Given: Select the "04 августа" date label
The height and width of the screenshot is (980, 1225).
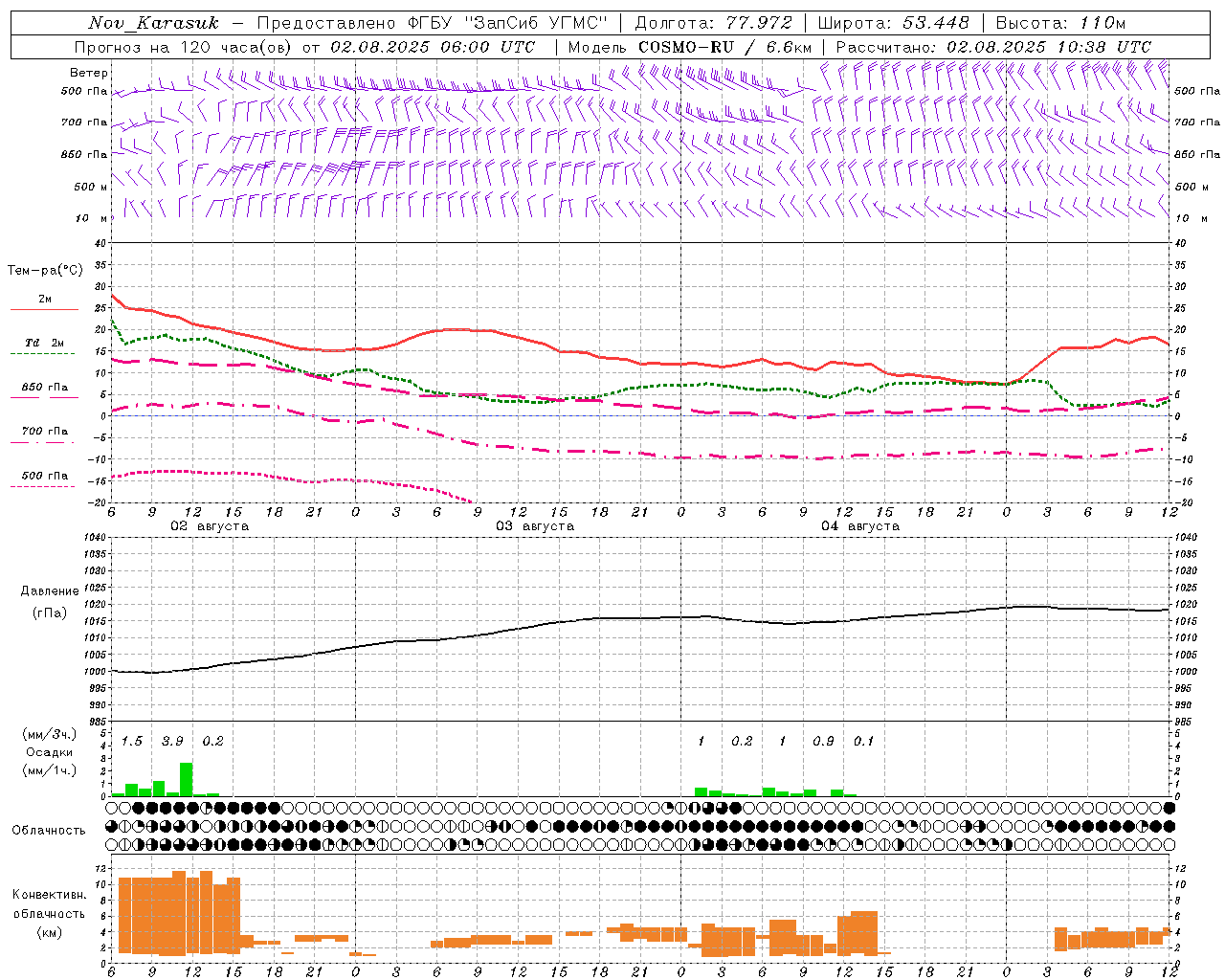Looking at the screenshot, I should [860, 526].
